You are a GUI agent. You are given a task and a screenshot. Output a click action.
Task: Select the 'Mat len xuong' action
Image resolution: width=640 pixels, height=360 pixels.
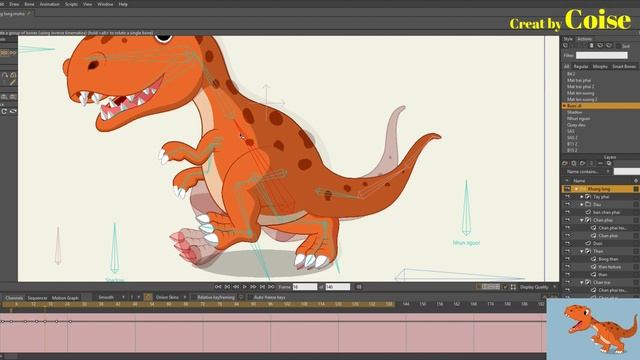pos(580,93)
